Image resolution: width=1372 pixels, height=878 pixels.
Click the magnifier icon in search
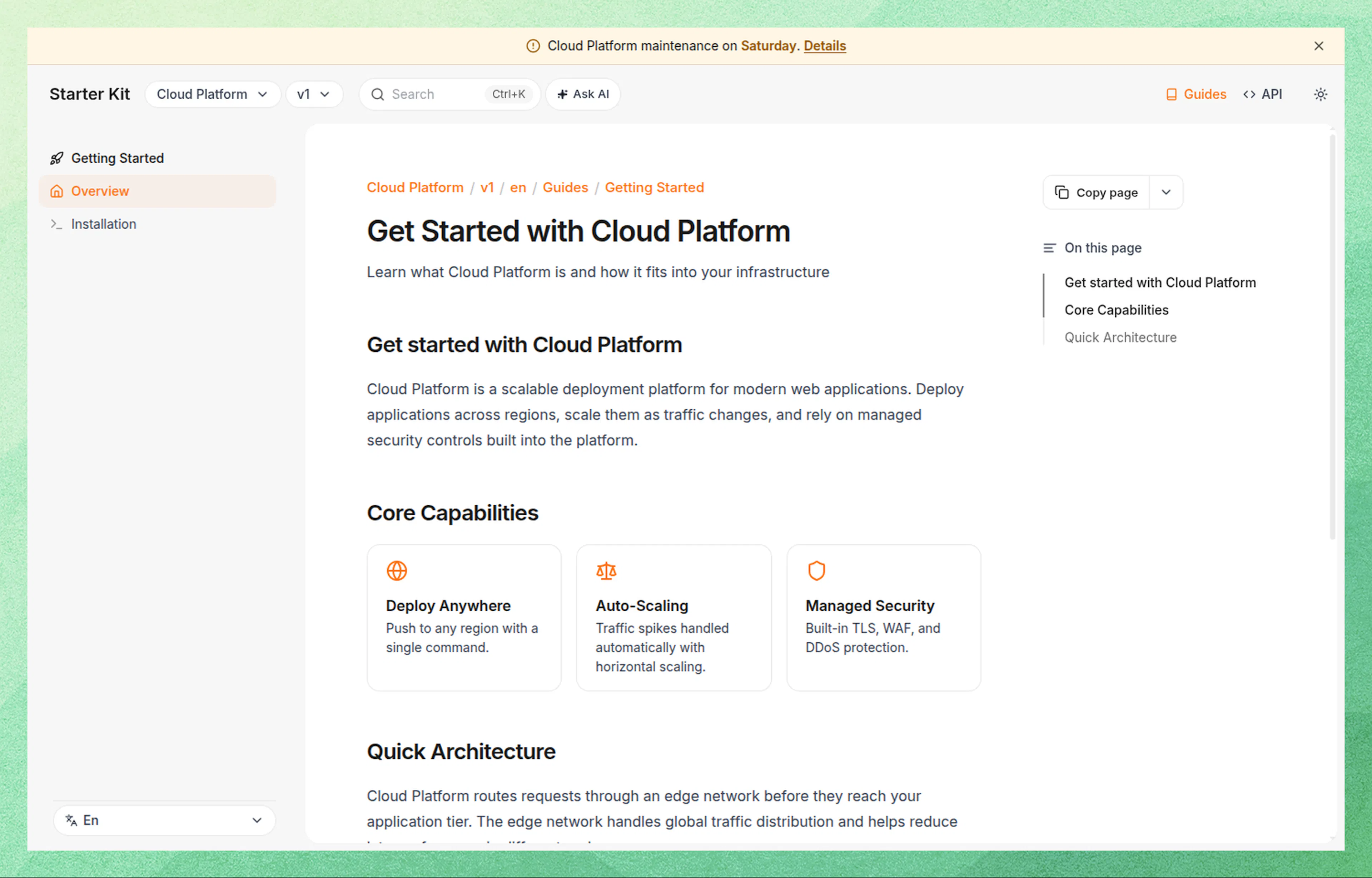(378, 94)
